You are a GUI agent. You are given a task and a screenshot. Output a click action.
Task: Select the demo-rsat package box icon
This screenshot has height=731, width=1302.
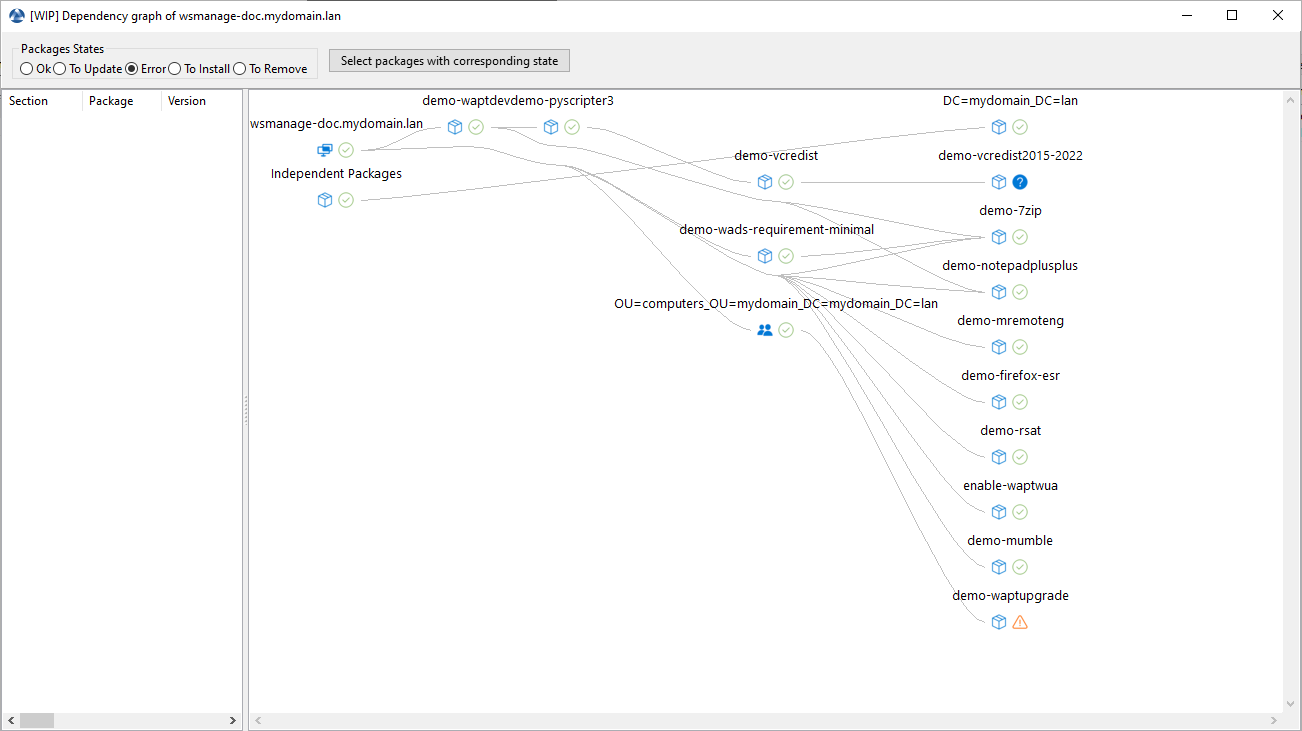(998, 457)
